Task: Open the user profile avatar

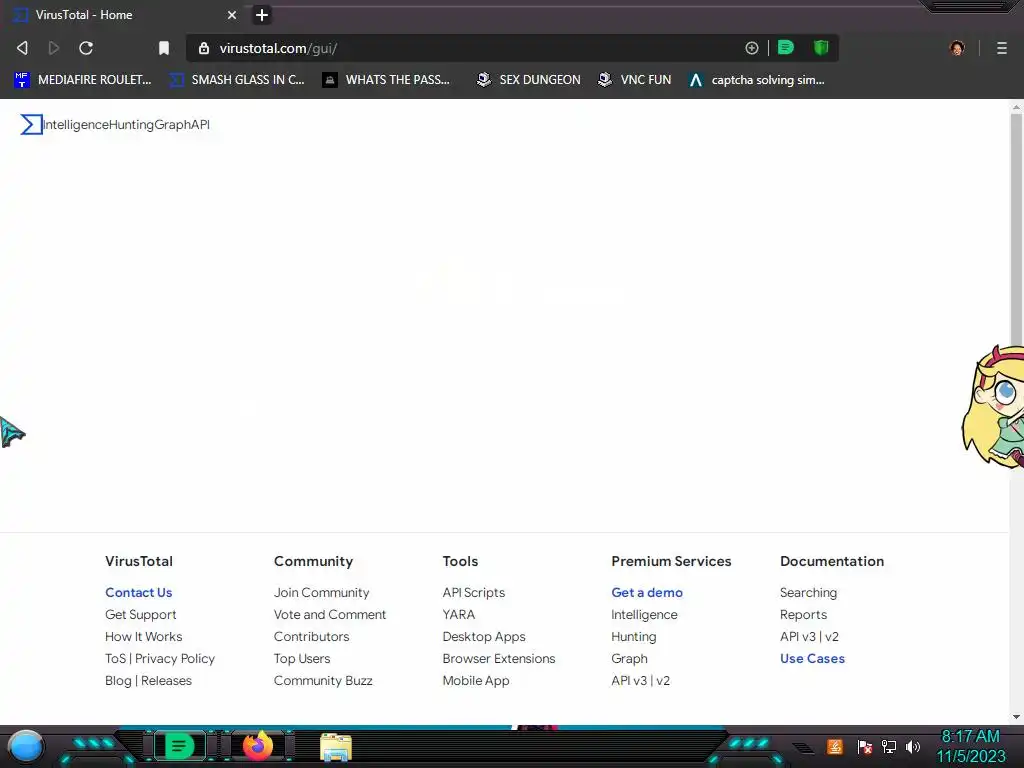Action: point(957,48)
